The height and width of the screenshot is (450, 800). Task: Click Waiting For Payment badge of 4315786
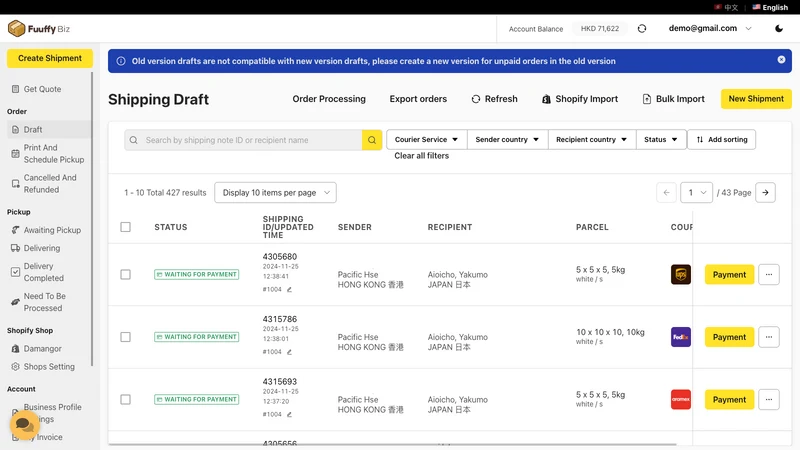196,337
